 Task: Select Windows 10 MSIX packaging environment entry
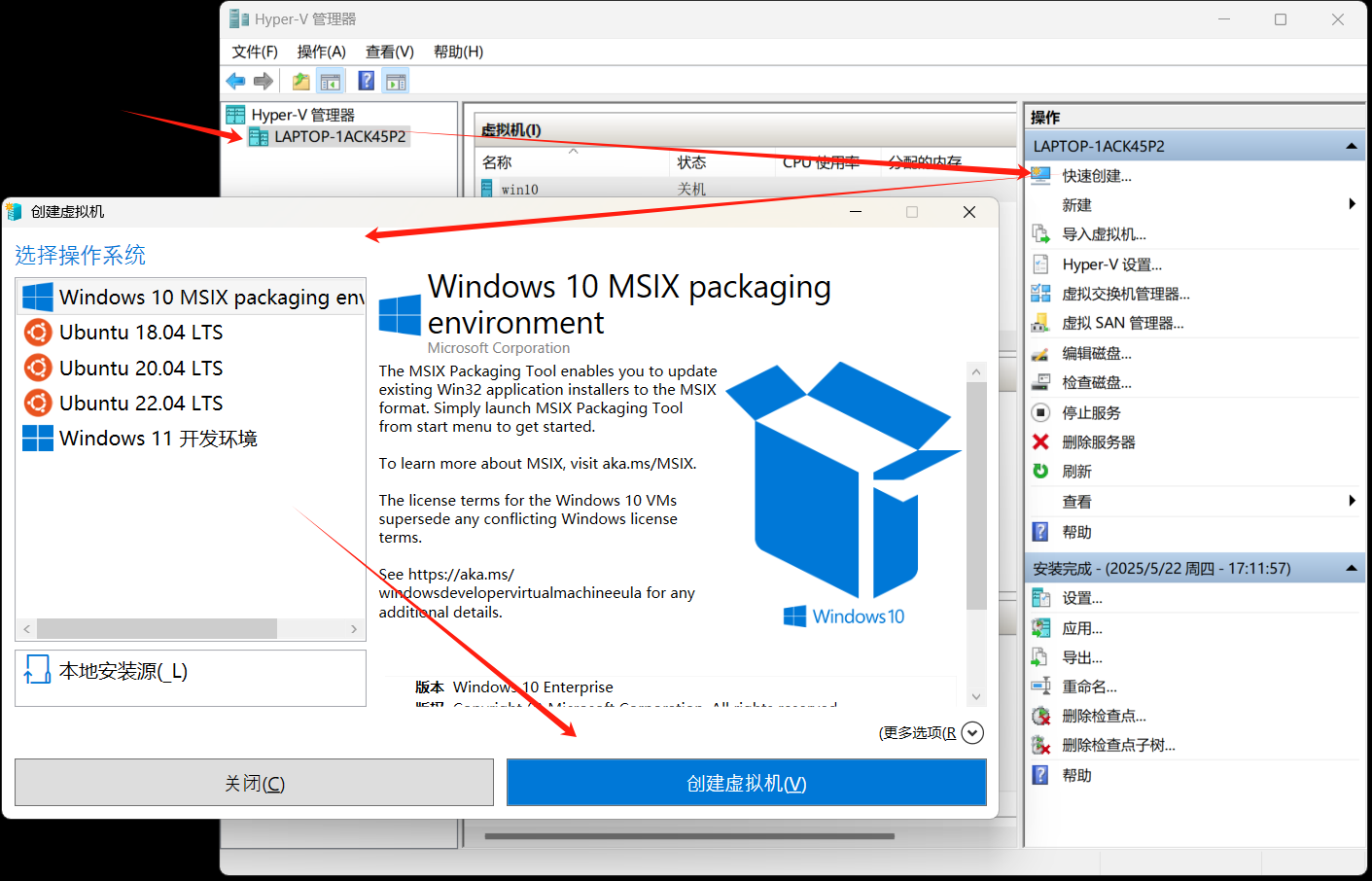point(192,297)
